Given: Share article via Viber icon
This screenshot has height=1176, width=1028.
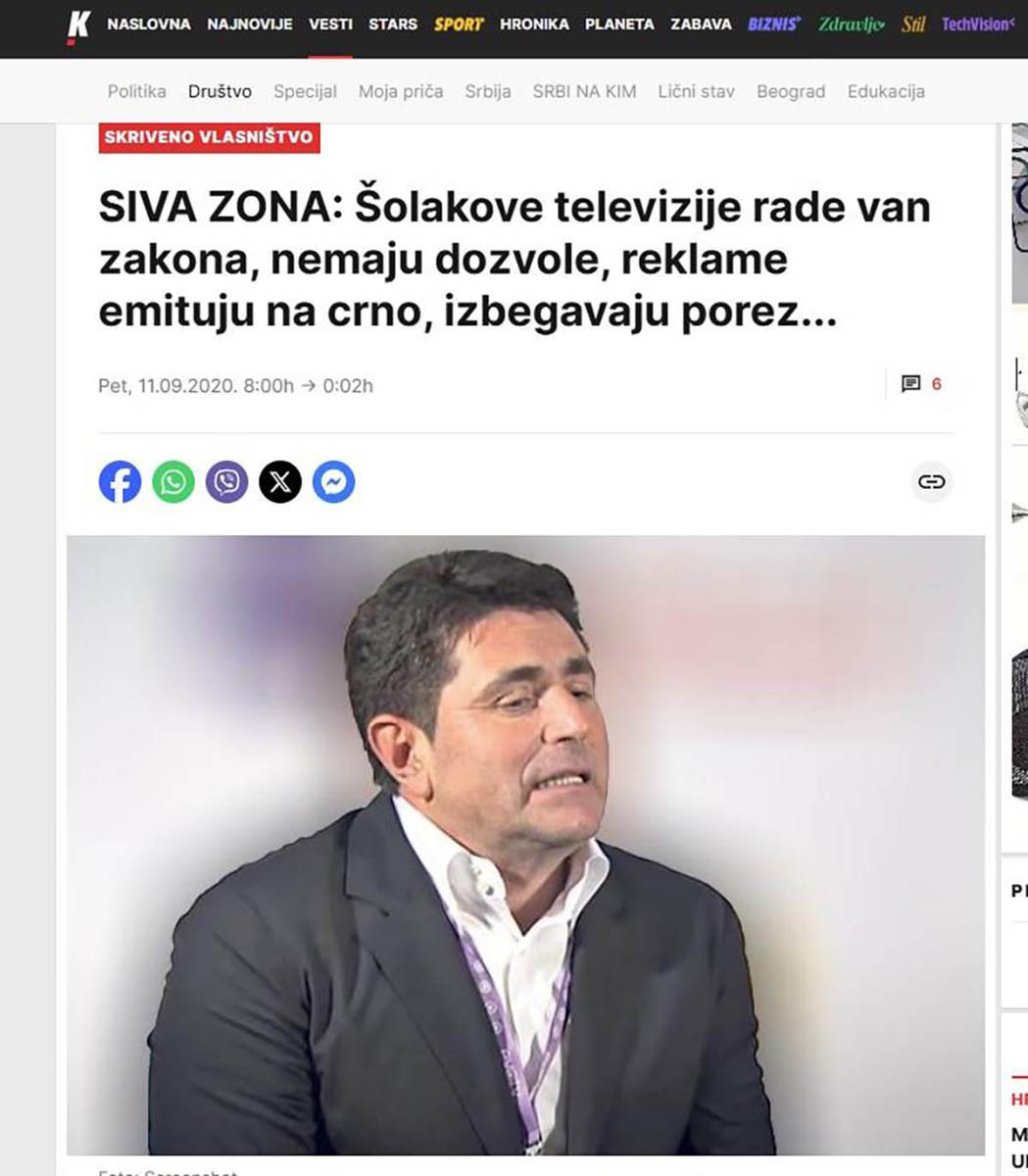Looking at the screenshot, I should coord(226,482).
